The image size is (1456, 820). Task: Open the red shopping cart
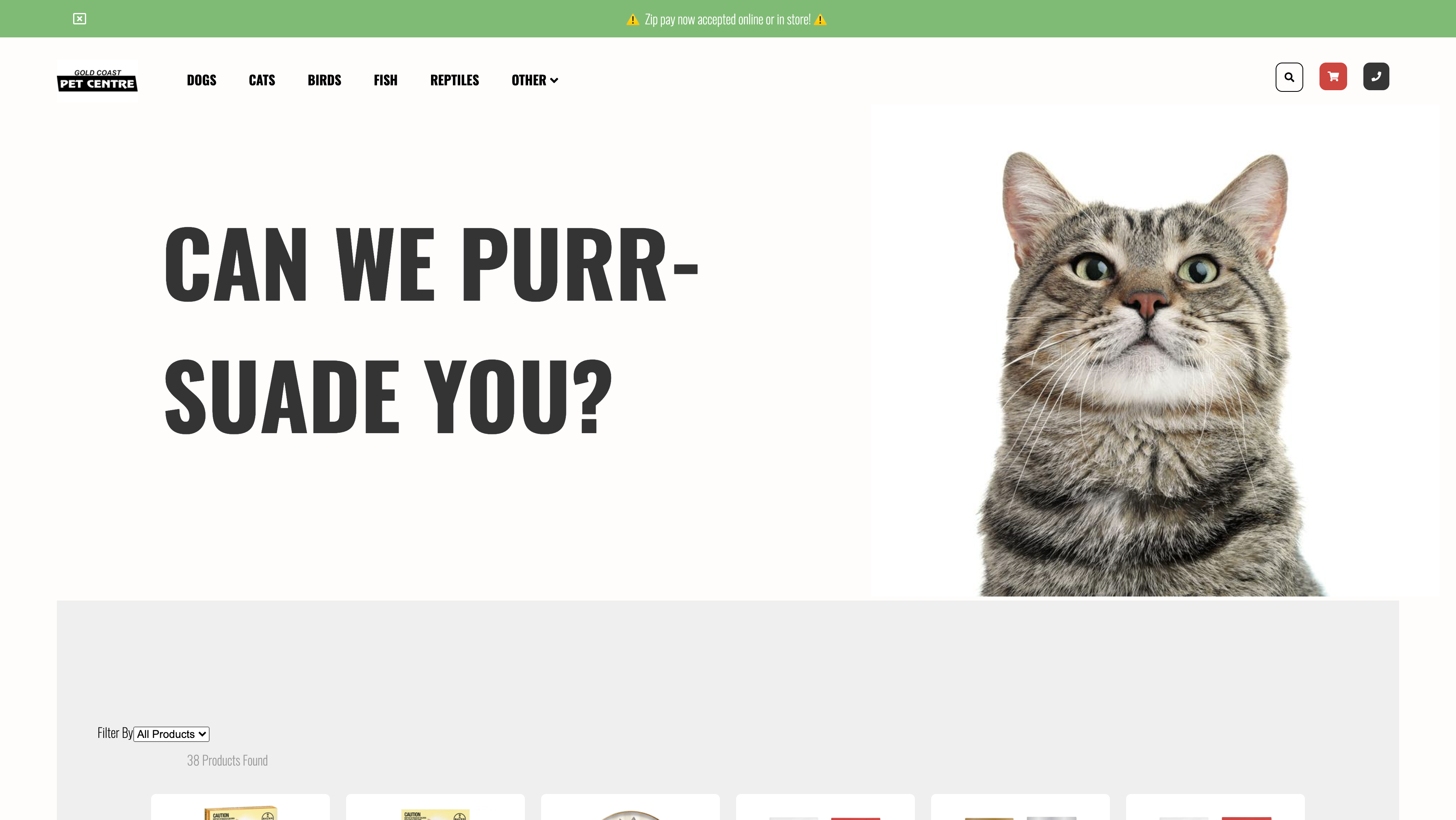1333,76
